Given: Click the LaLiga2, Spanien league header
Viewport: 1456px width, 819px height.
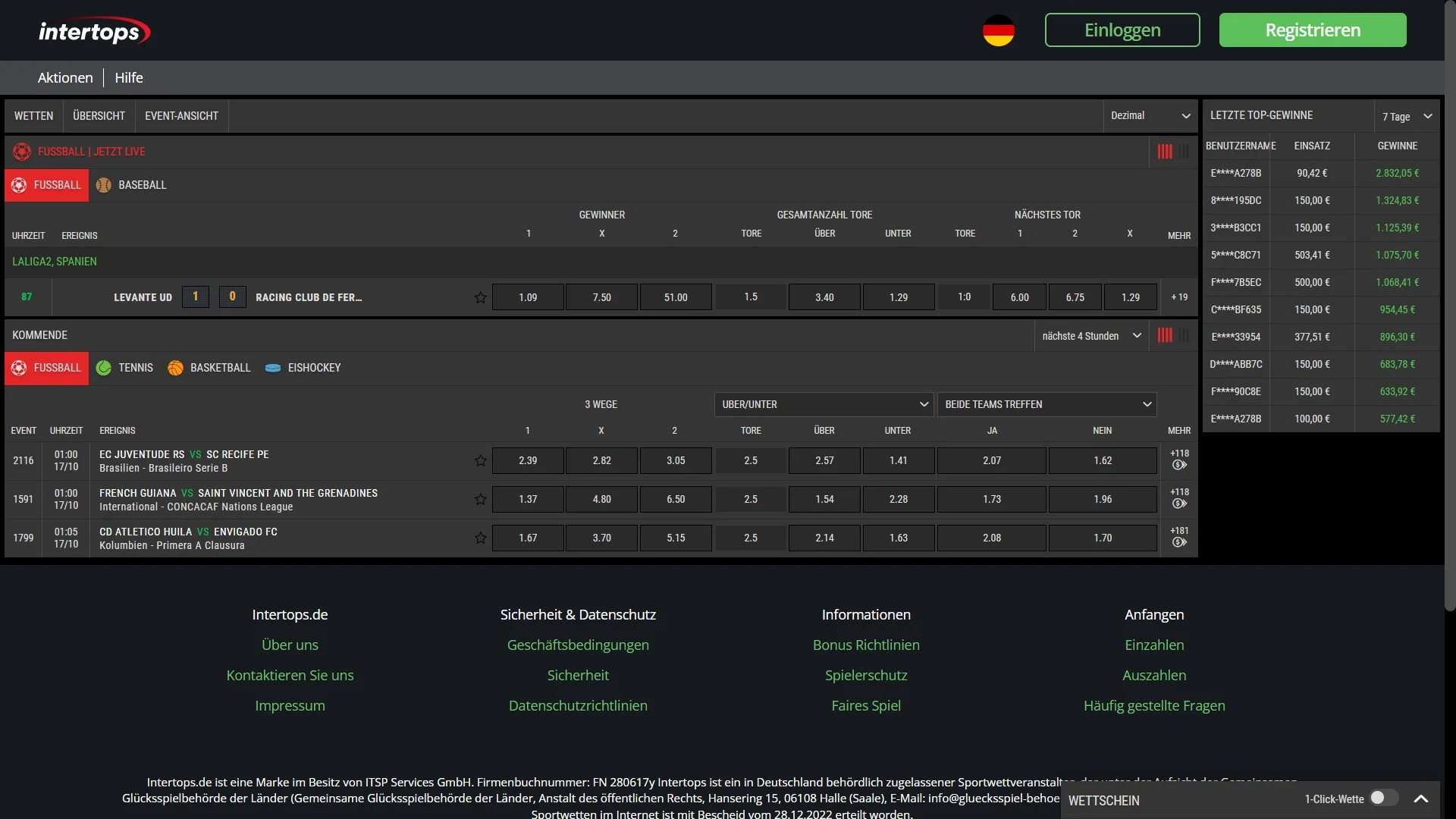Looking at the screenshot, I should point(55,262).
